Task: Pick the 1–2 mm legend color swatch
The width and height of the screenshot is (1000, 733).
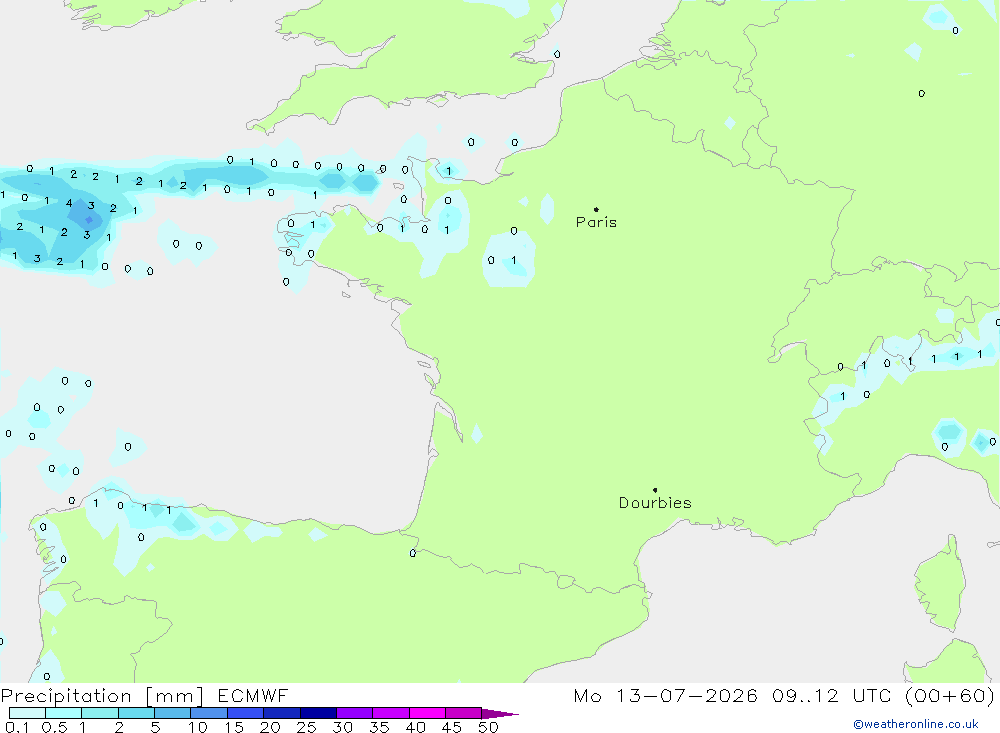Action: 100,713
